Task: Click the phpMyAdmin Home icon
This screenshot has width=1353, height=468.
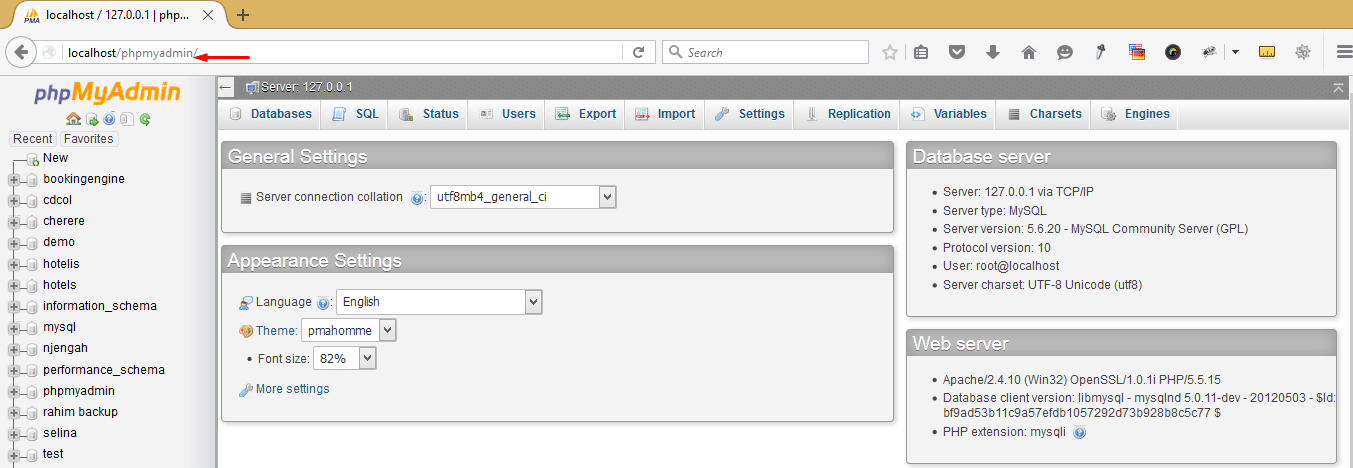Action: click(73, 119)
